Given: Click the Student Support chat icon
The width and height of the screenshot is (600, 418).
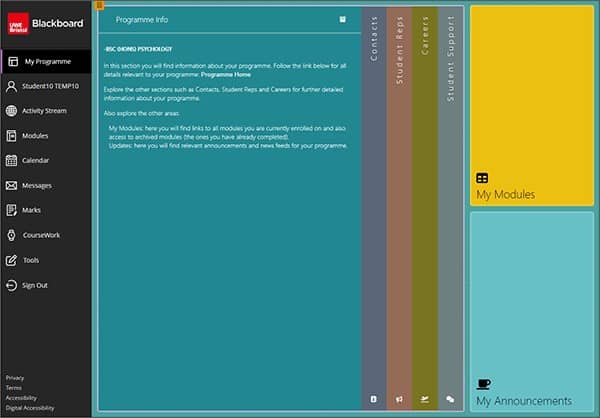Looking at the screenshot, I should pos(450,399).
